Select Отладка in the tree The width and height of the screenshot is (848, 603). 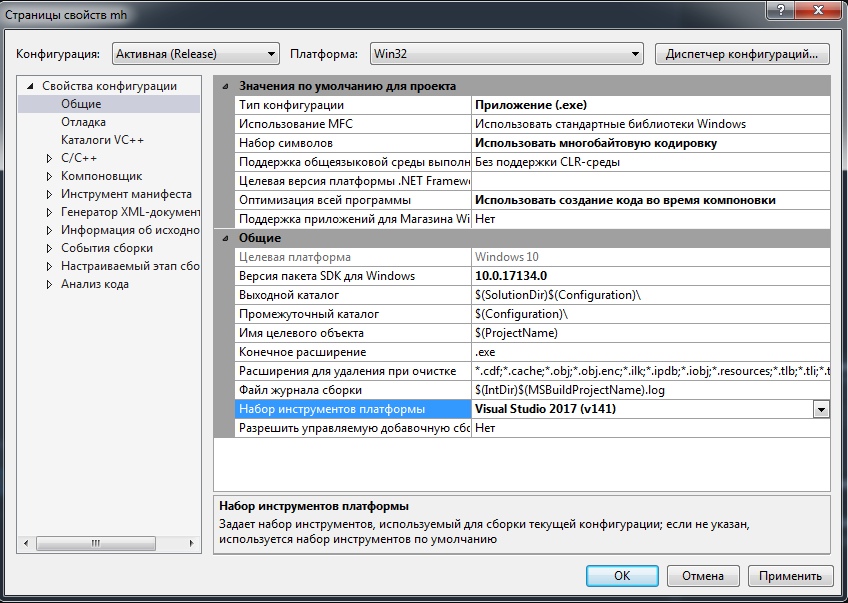click(x=83, y=122)
